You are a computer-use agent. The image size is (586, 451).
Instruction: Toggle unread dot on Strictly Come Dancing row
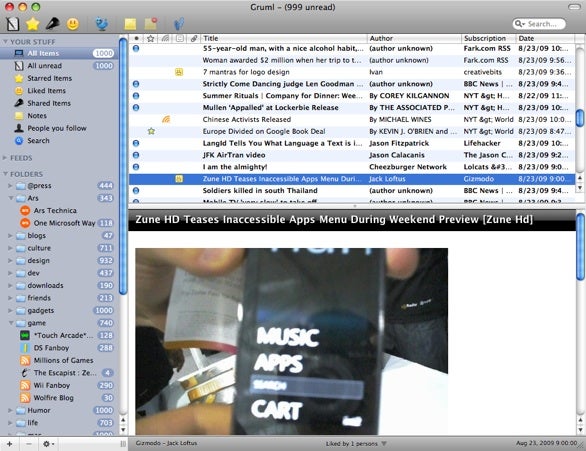coord(136,84)
